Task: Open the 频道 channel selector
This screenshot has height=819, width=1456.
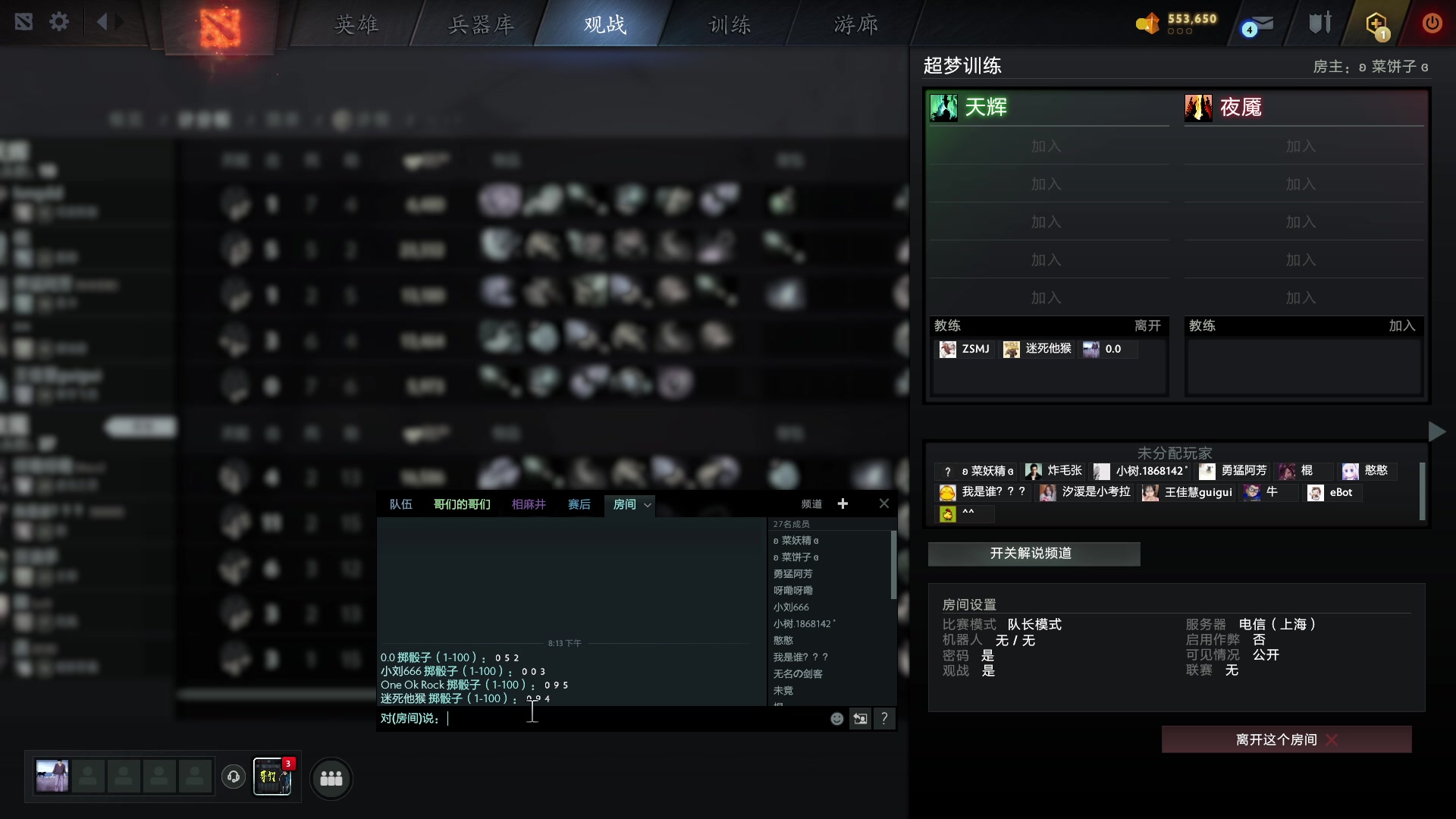Action: 811,504
